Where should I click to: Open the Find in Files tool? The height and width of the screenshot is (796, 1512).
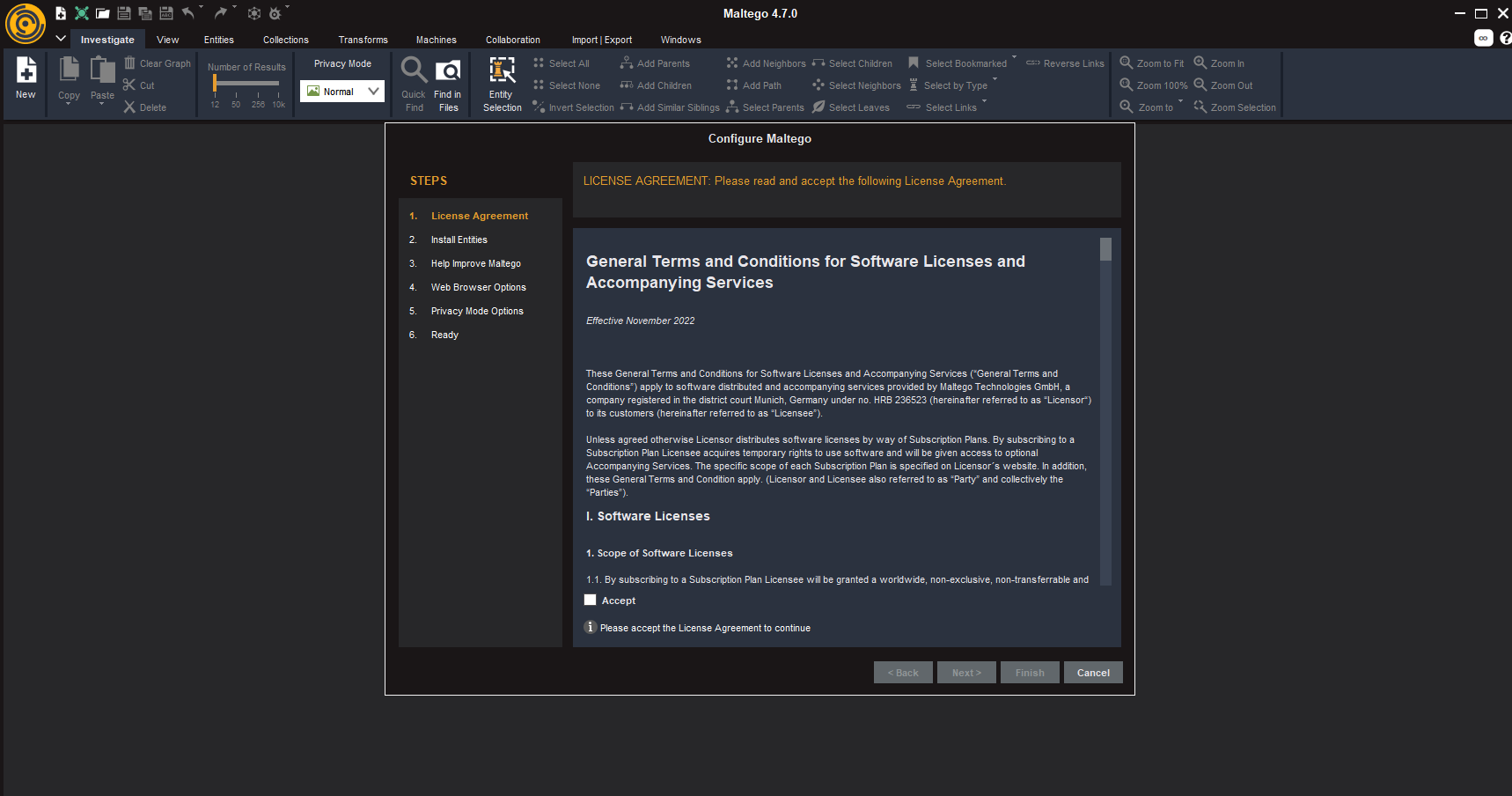pyautogui.click(x=448, y=85)
